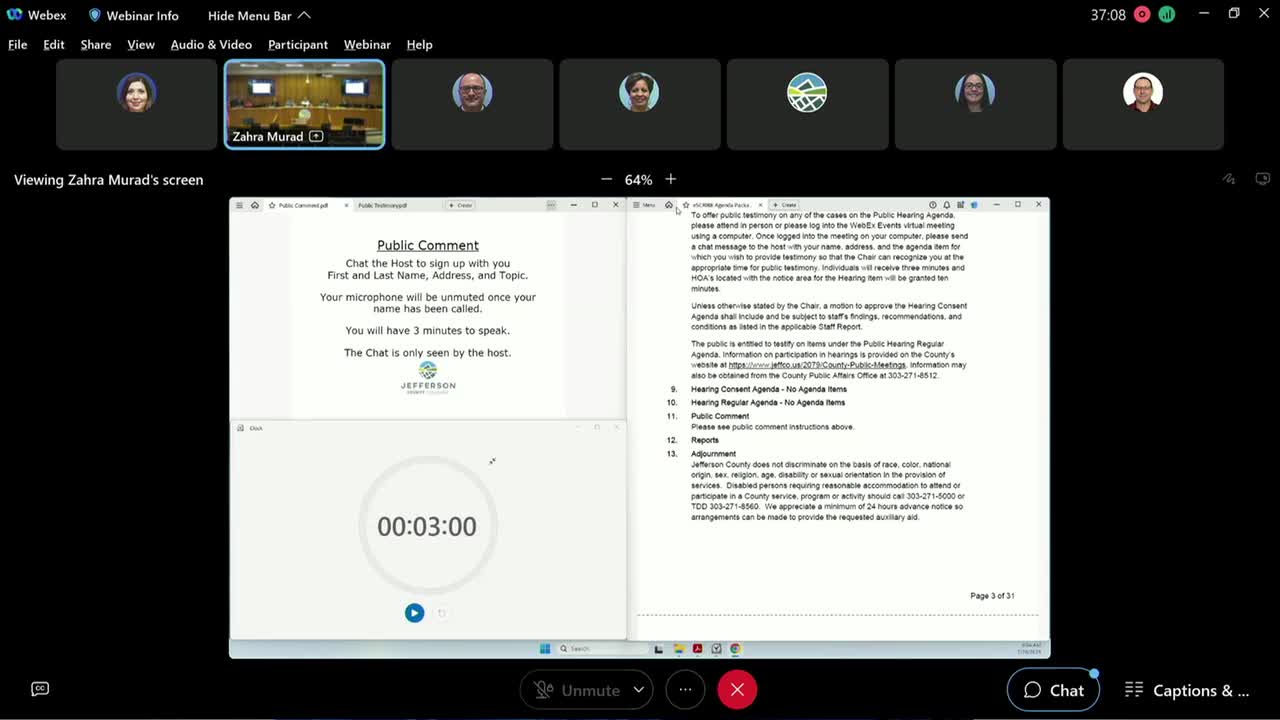Zoom in the shared screen with plus
Screen dimensions: 1280x720
tap(671, 179)
